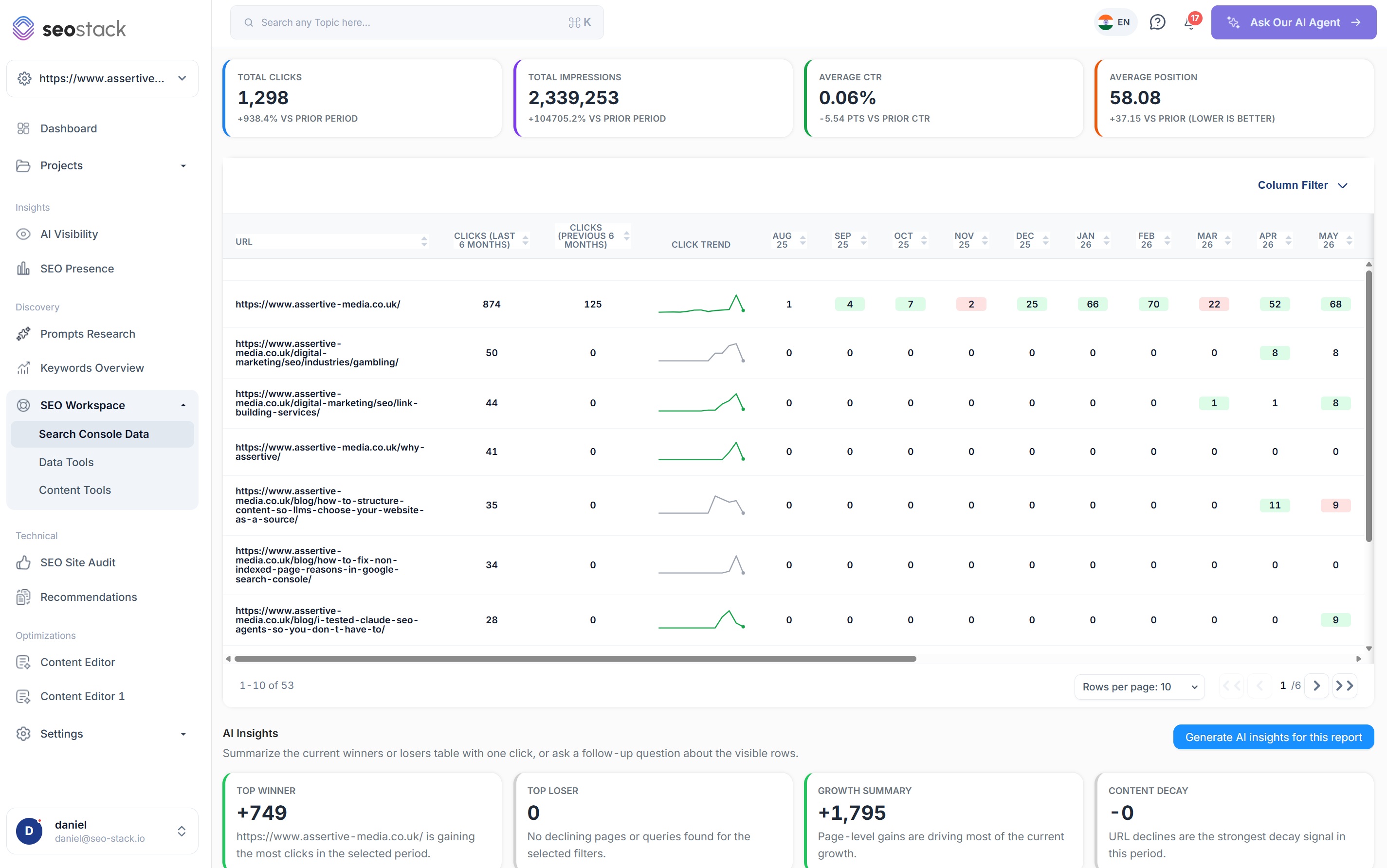
Task: Open the site URL selector dropdown
Action: (102, 79)
